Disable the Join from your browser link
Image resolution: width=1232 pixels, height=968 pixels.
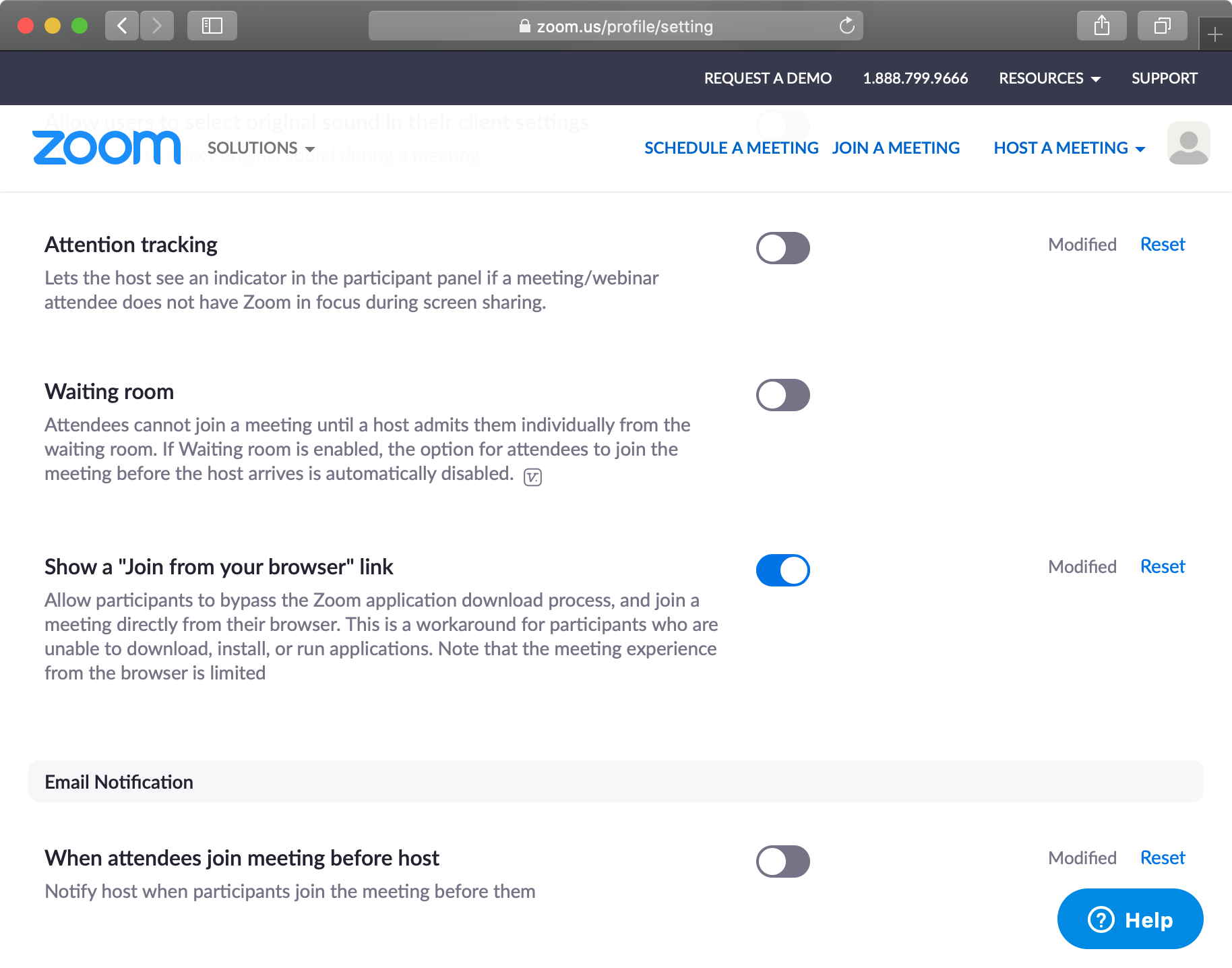782,570
